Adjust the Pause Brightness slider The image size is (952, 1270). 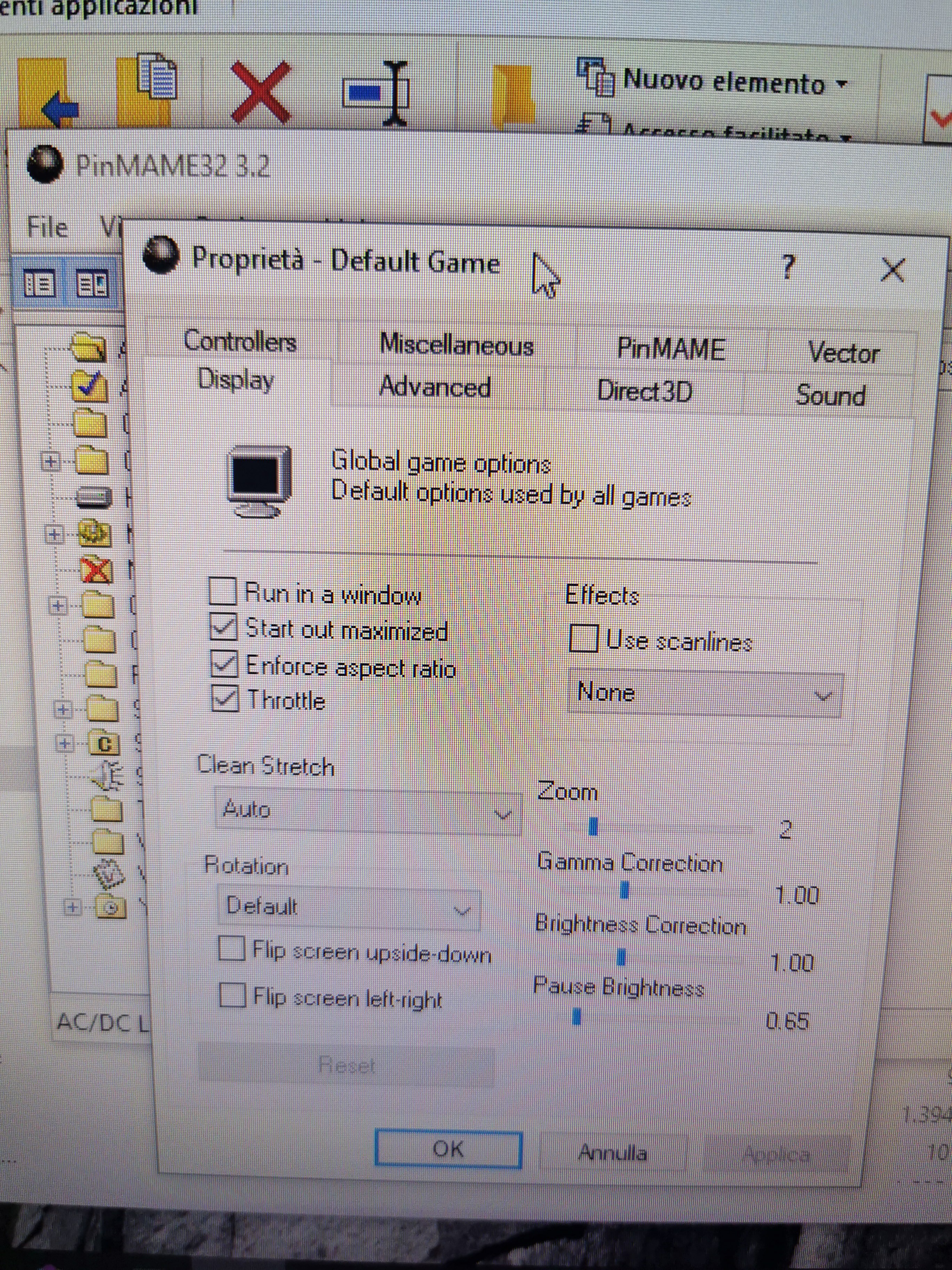[x=577, y=1017]
